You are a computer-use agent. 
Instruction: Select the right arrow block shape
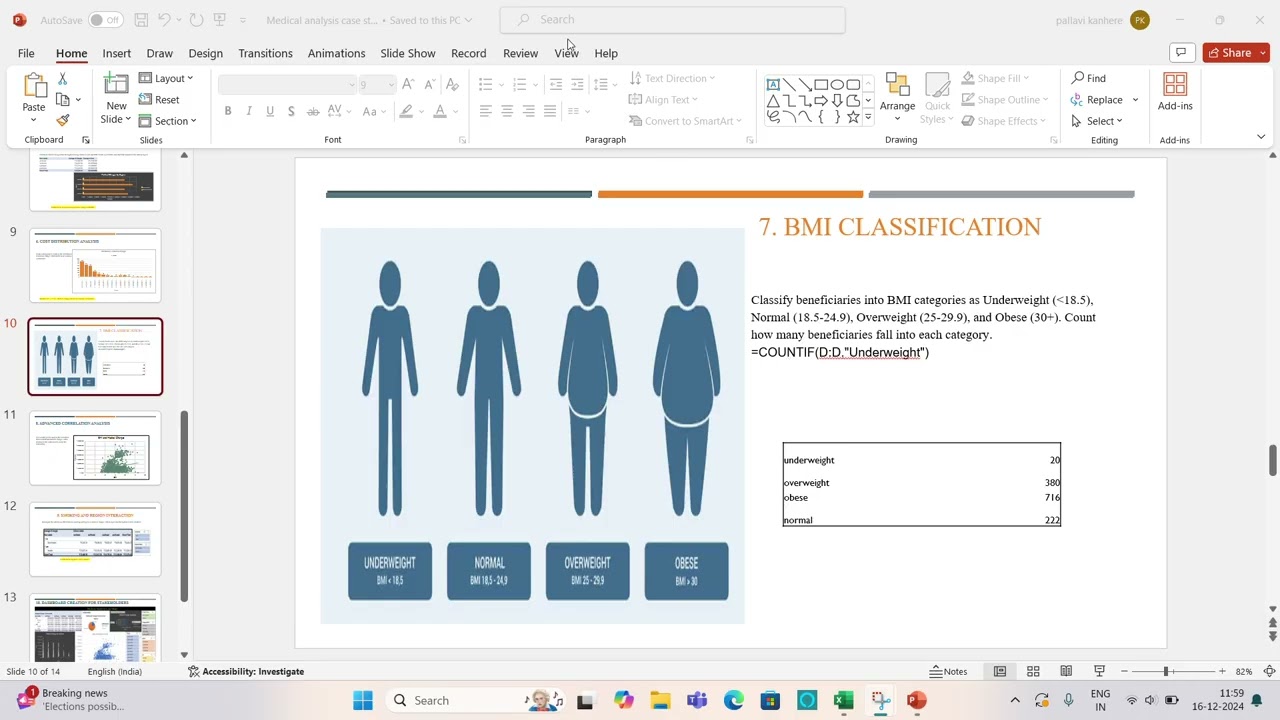coord(821,101)
